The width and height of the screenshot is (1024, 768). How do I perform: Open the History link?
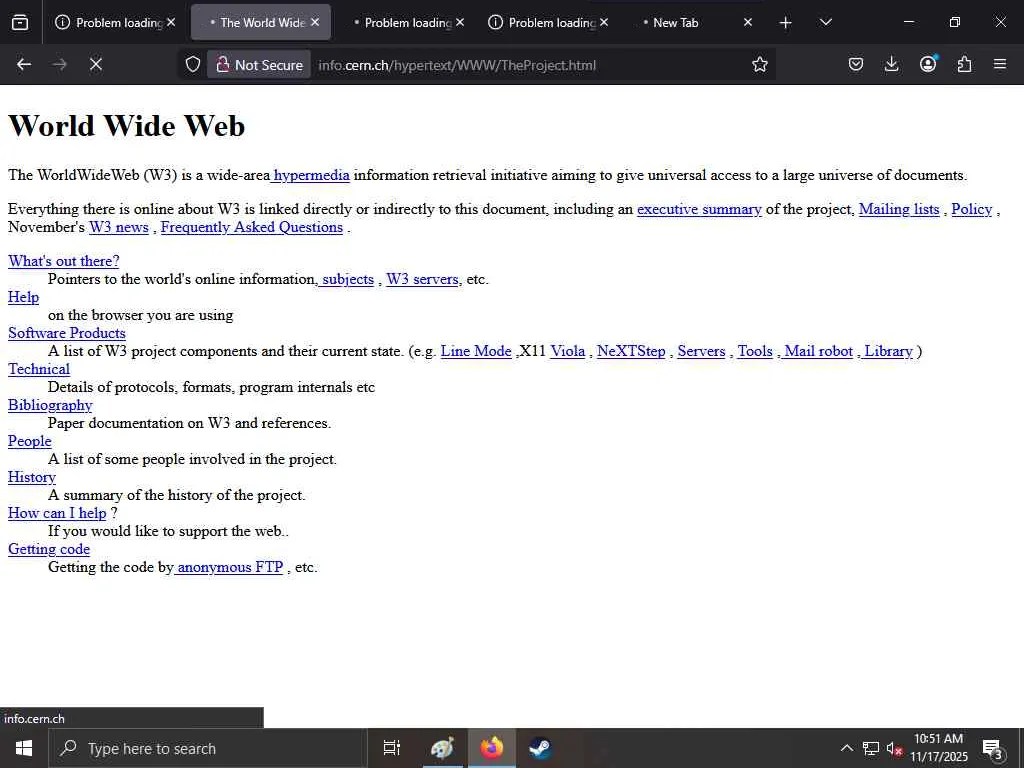coord(31,477)
